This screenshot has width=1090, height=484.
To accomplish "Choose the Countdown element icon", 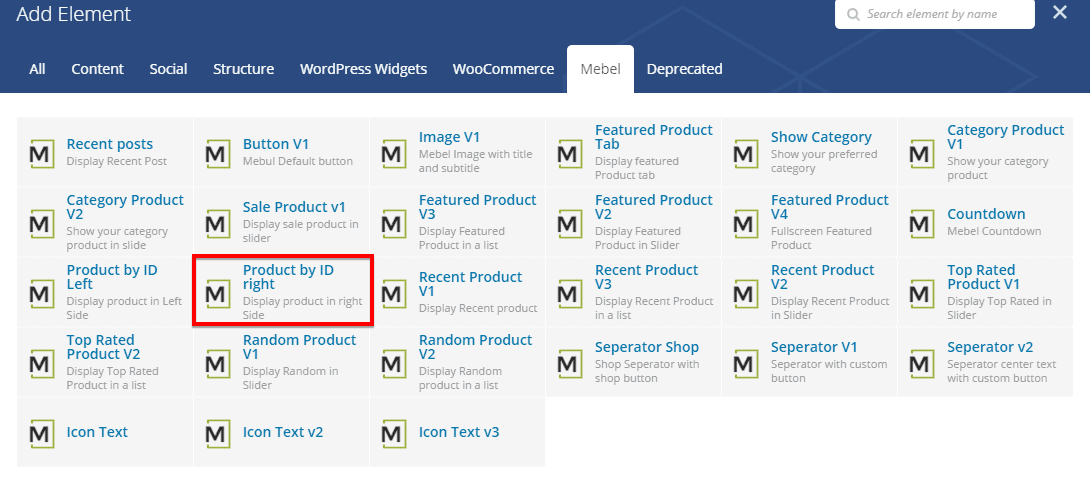I will coord(921,224).
